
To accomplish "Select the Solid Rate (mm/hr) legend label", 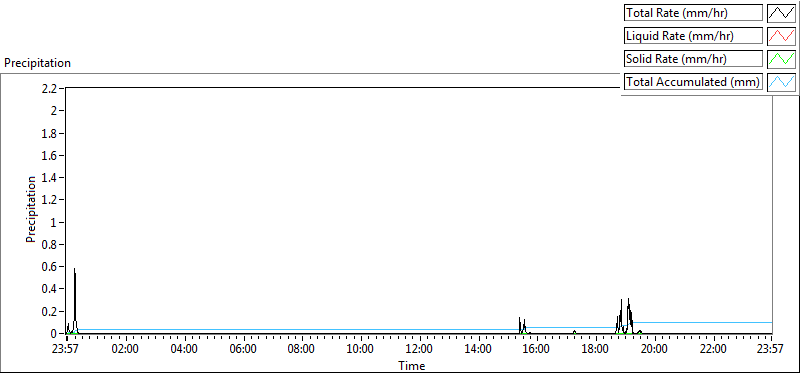I will (x=693, y=59).
